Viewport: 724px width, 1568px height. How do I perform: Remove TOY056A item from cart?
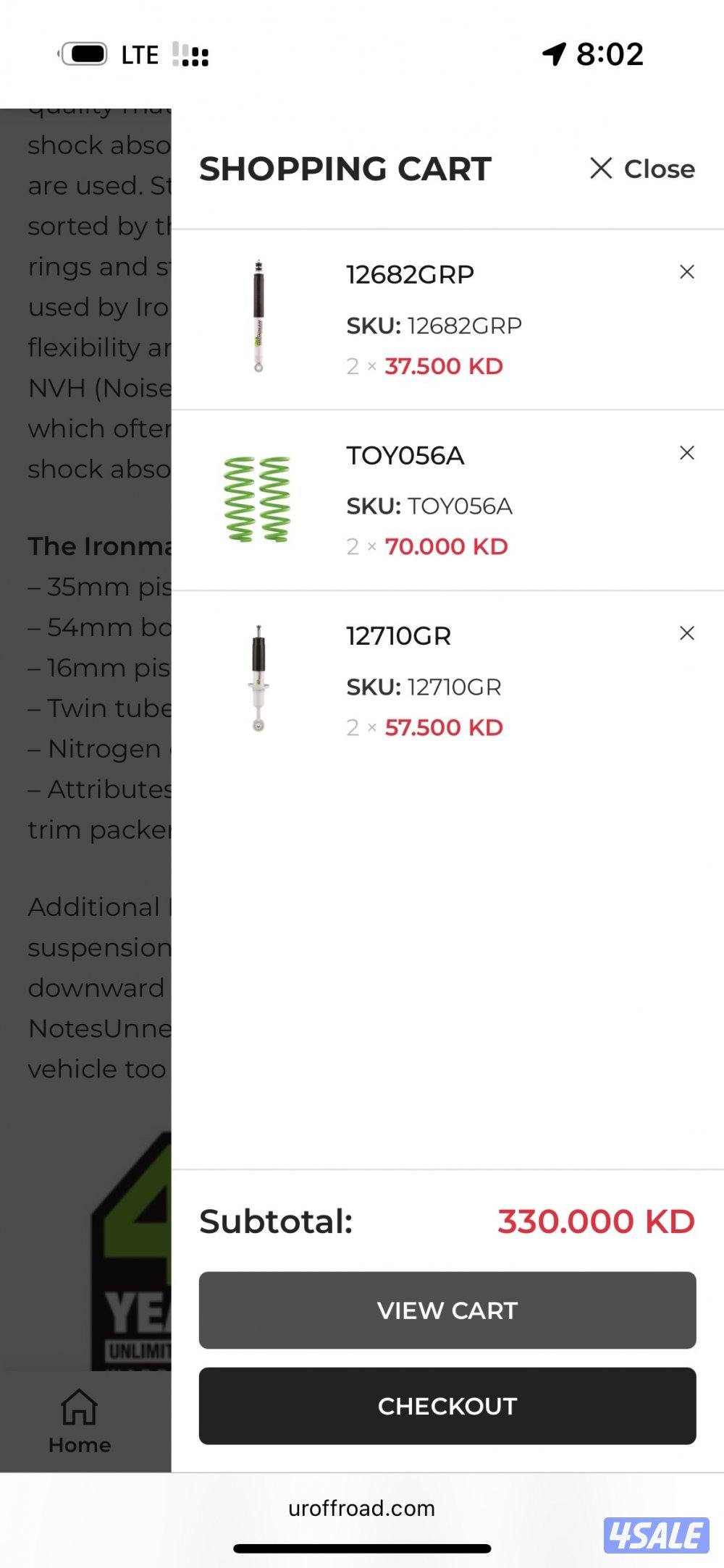tap(686, 453)
